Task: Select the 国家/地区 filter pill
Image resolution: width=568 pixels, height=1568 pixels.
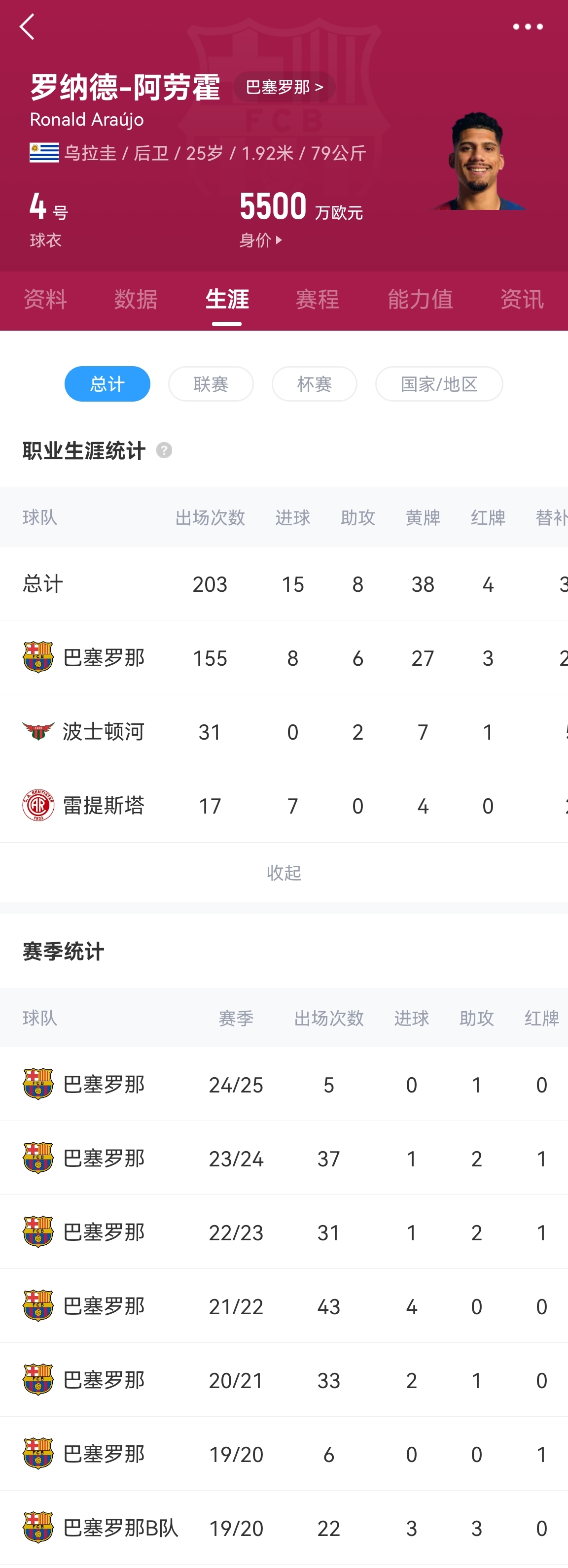Action: tap(439, 383)
